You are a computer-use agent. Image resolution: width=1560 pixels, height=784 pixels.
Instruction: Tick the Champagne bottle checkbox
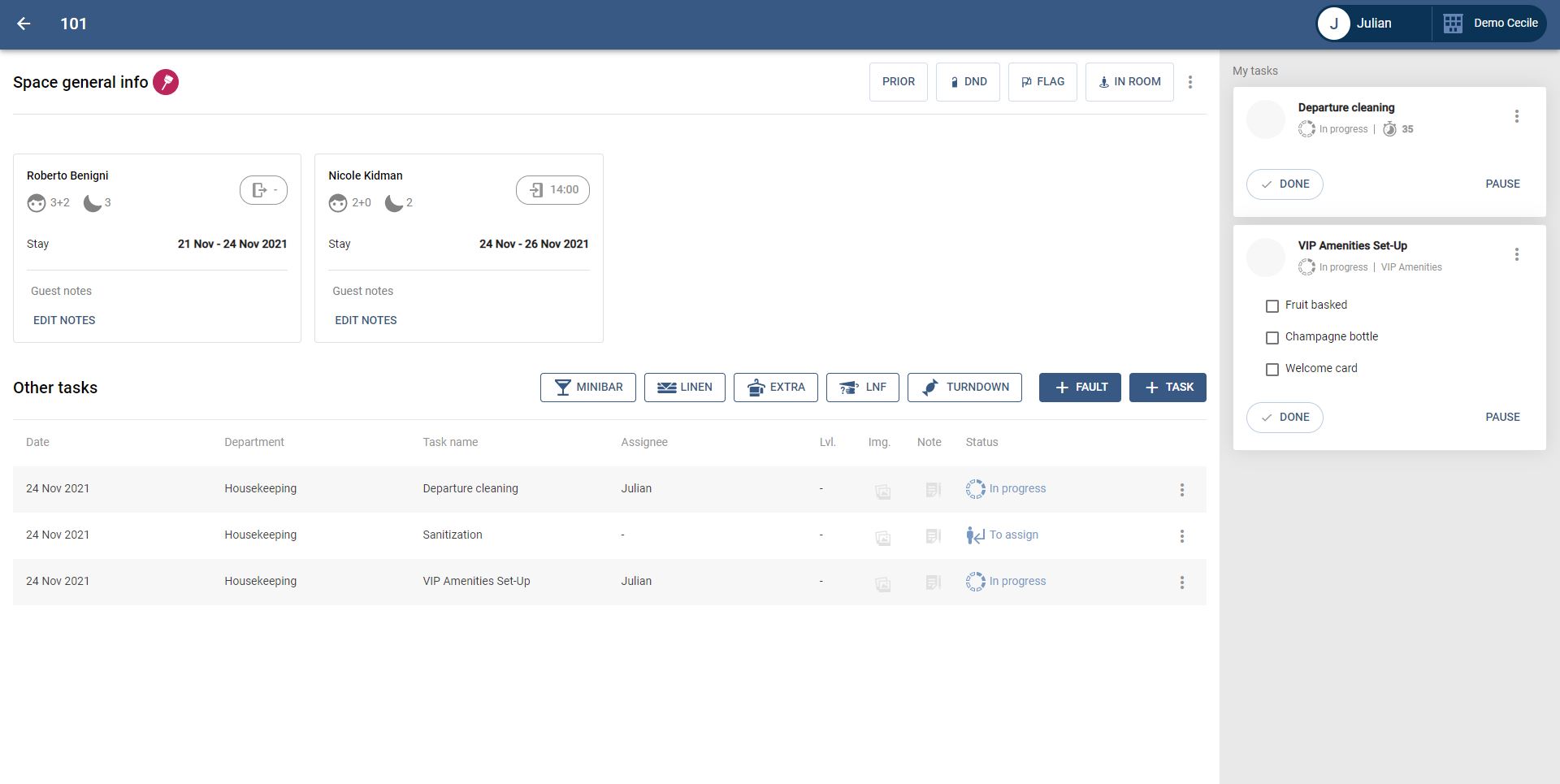click(1272, 338)
